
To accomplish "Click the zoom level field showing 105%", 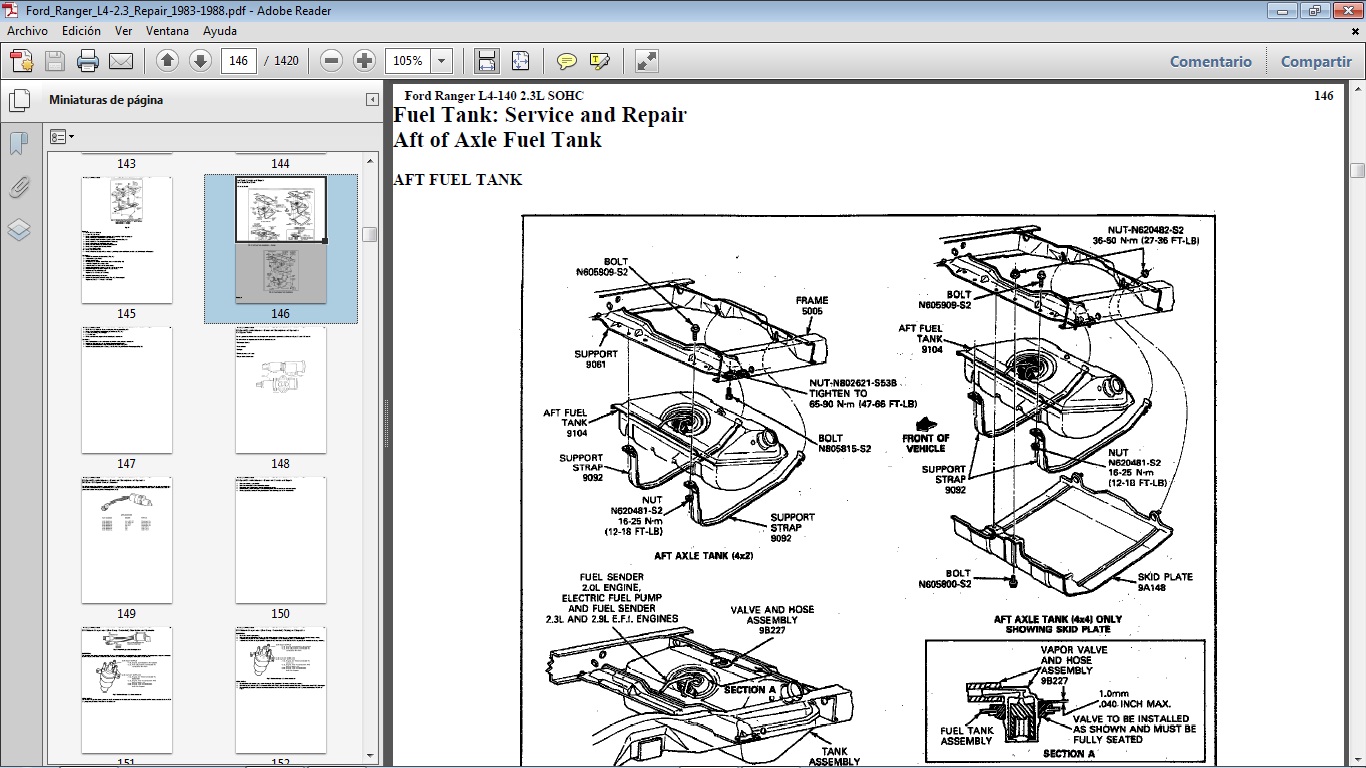I will pos(408,61).
